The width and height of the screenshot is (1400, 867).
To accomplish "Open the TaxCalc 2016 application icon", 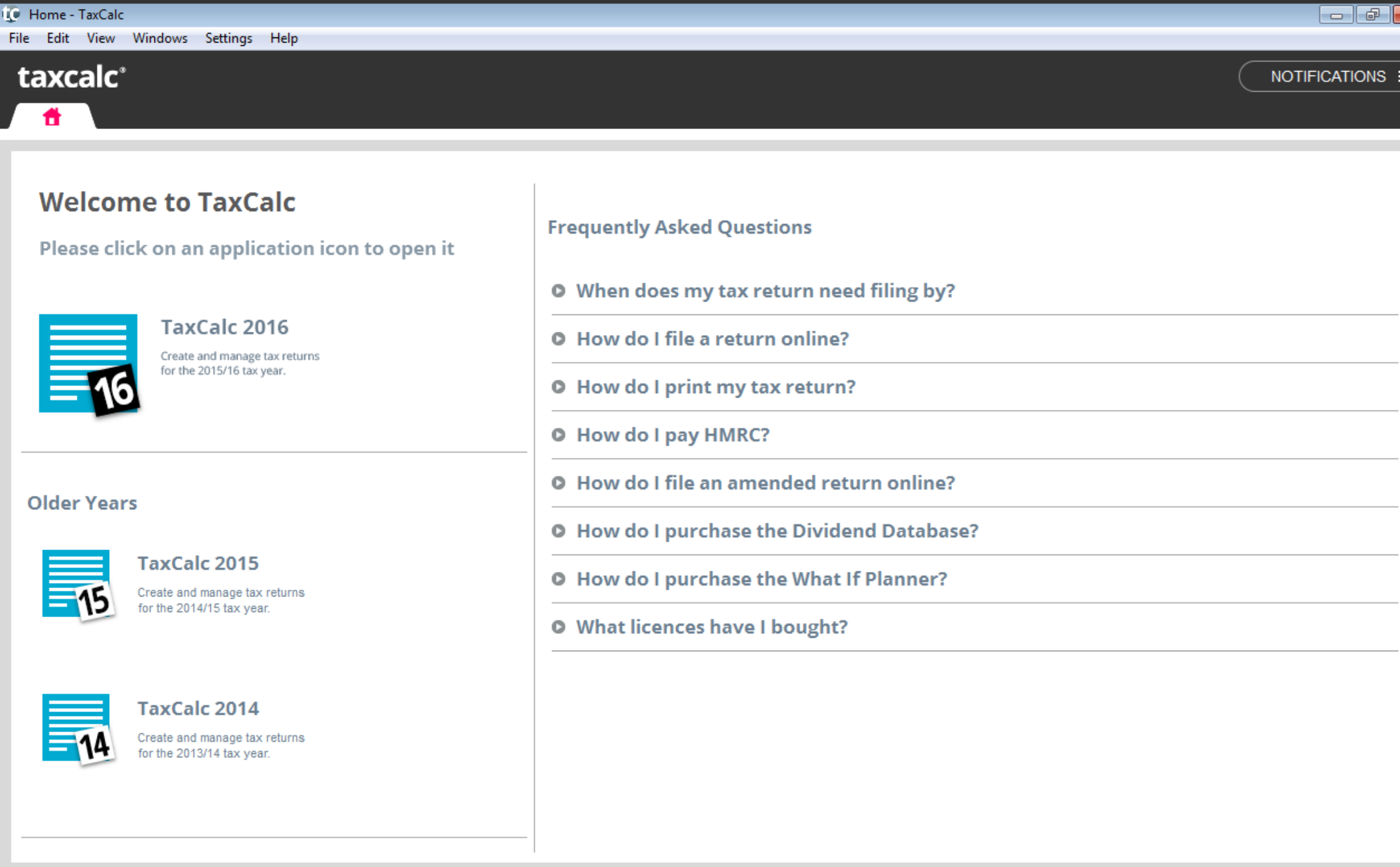I will (x=89, y=365).
